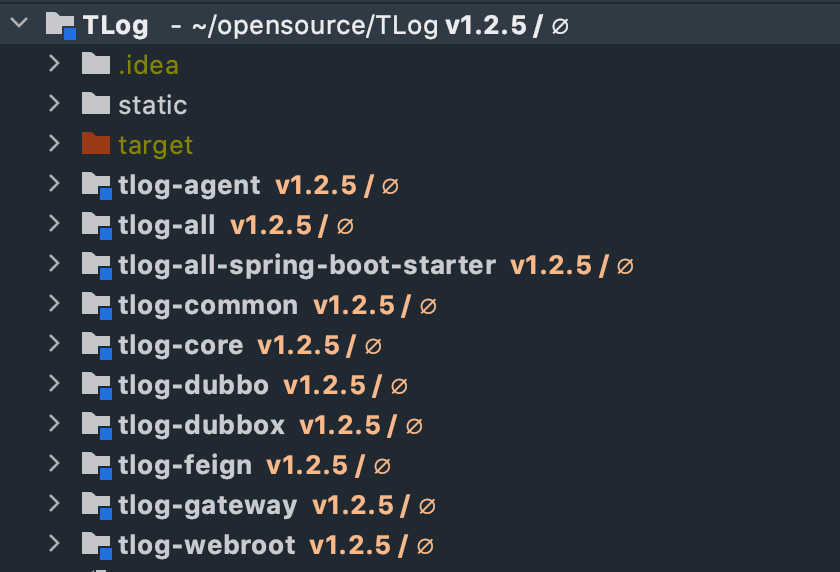Select the tlog-dubbox module name
Screen dimensions: 840x572
click(201, 425)
